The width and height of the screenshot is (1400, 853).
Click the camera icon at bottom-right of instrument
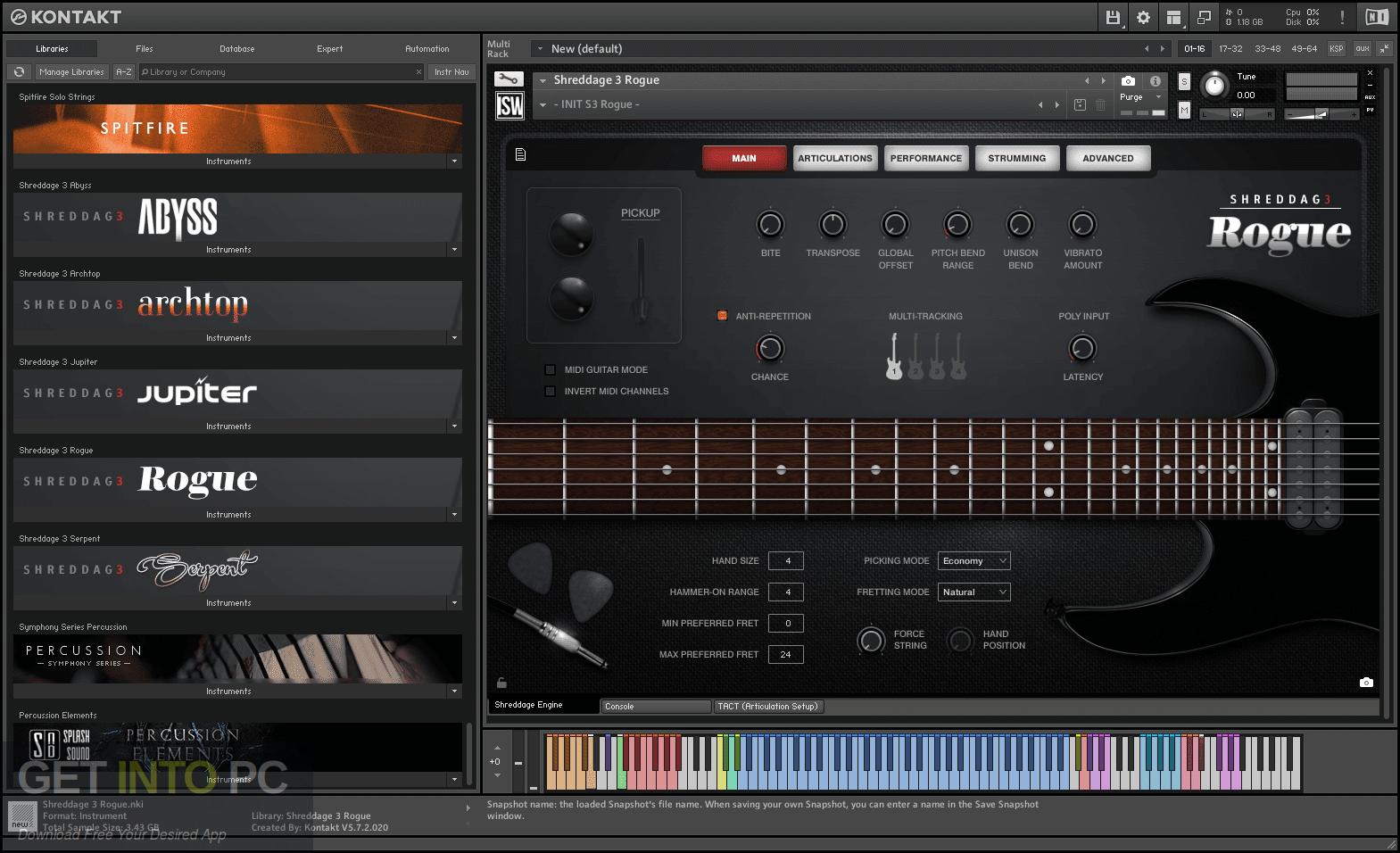[1366, 683]
